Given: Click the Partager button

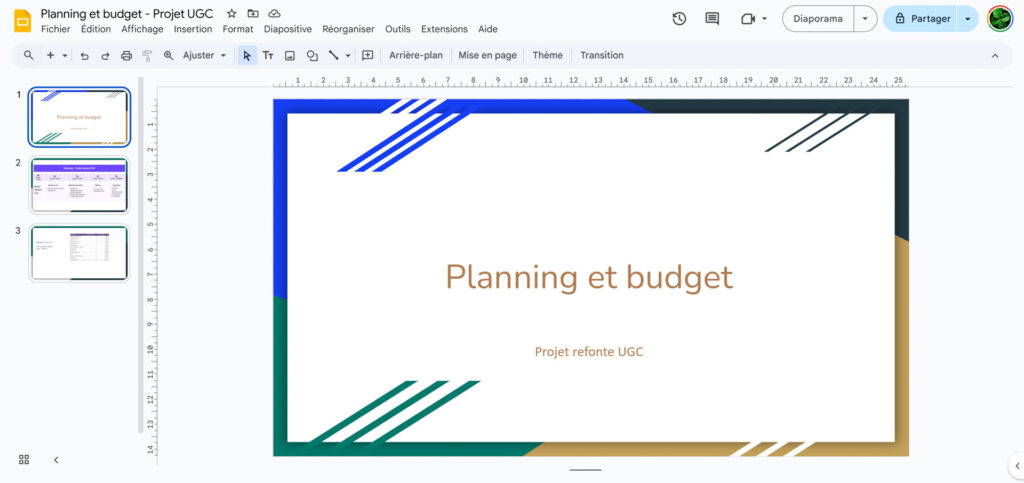Looking at the screenshot, I should 921,19.
